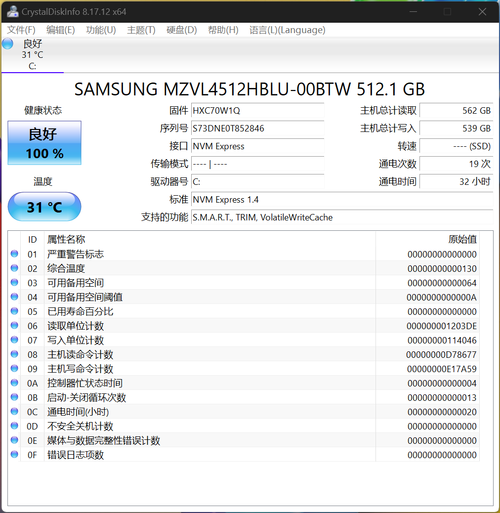Screen dimensions: 500x513
Task: Click status dot beside 不安全关机计数 row
Action: [14, 426]
